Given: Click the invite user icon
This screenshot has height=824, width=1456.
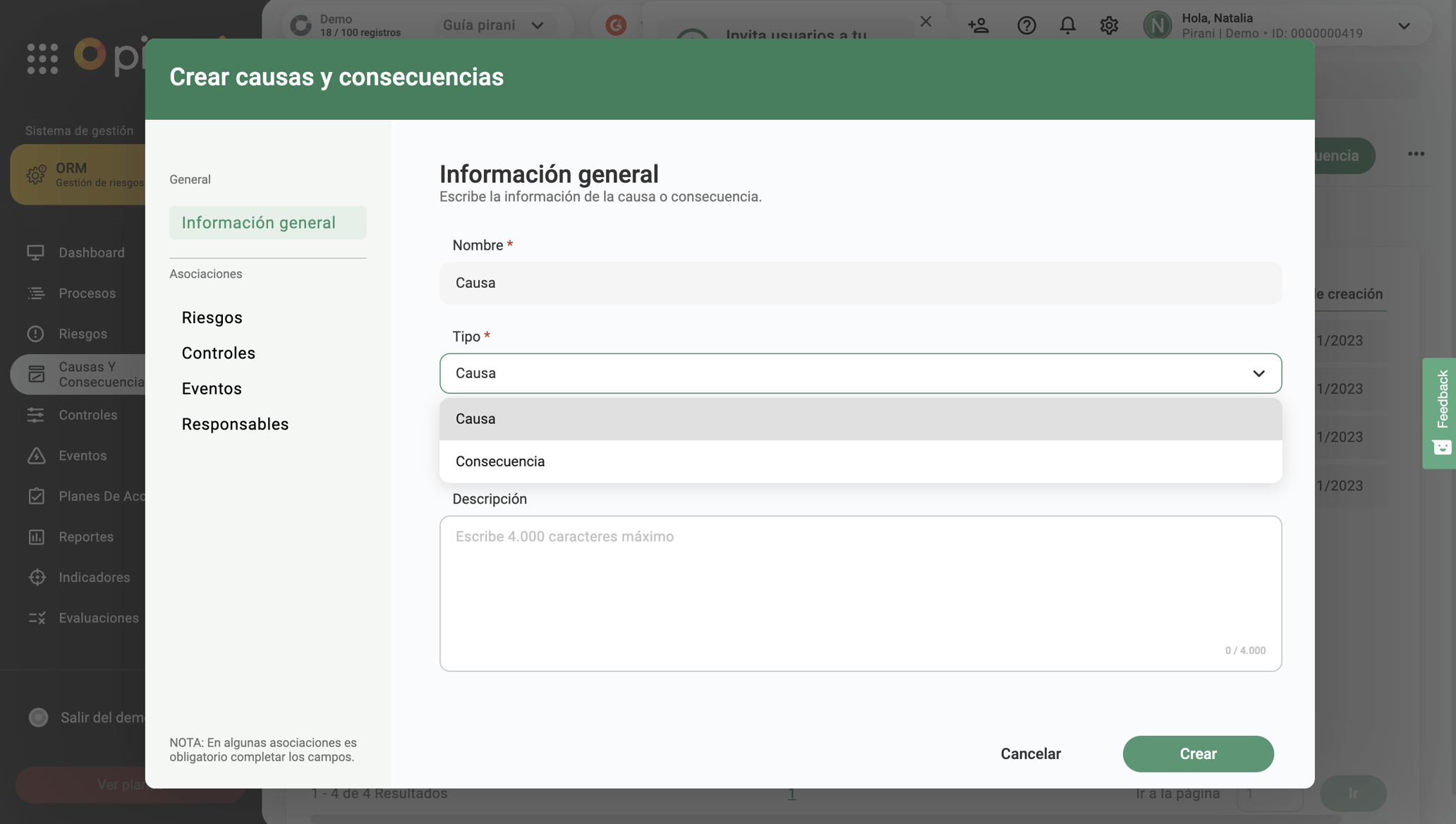Looking at the screenshot, I should pyautogui.click(x=978, y=25).
